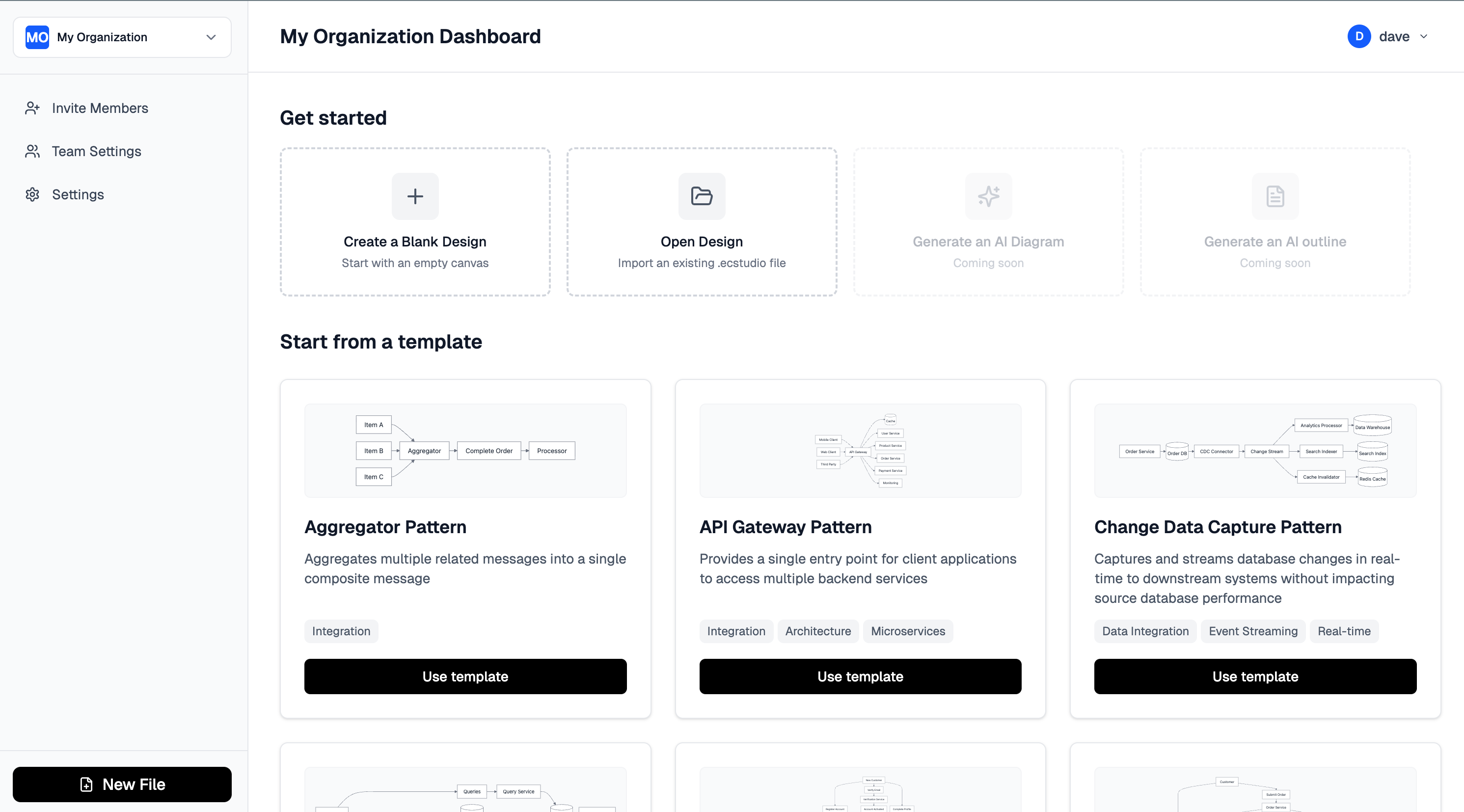Select the Microservices tag
This screenshot has height=812, width=1464.
pyautogui.click(x=908, y=631)
